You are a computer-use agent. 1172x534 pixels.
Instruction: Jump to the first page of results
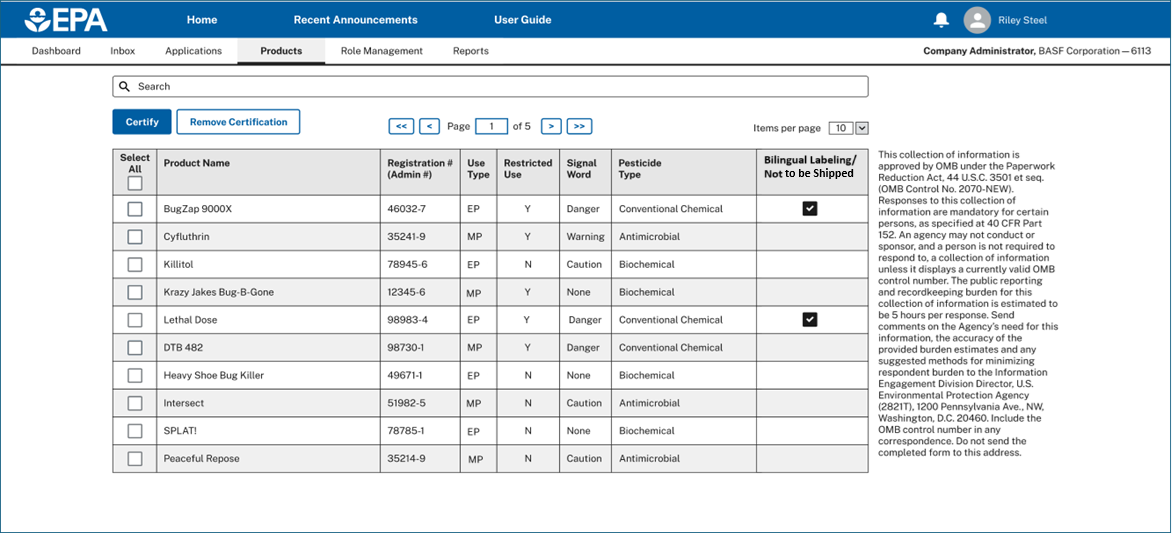pos(401,126)
